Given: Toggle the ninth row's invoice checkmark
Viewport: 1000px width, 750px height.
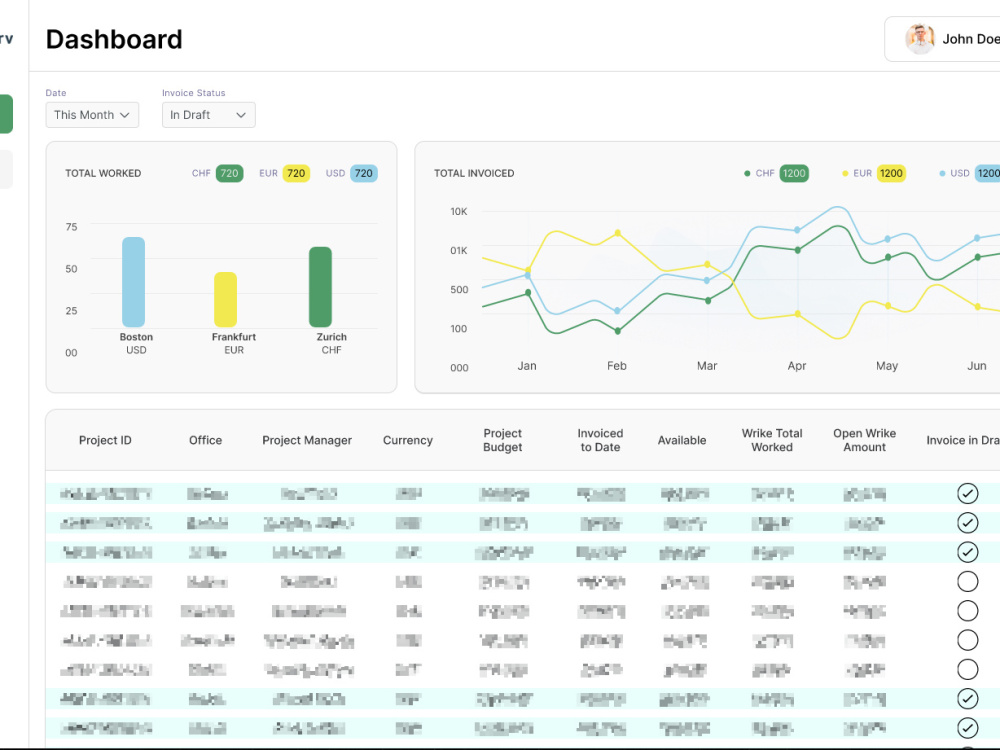Looking at the screenshot, I should pyautogui.click(x=967, y=728).
